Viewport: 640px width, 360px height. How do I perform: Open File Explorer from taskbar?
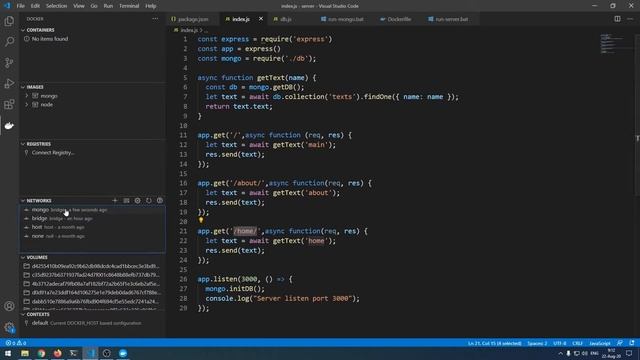(25, 353)
